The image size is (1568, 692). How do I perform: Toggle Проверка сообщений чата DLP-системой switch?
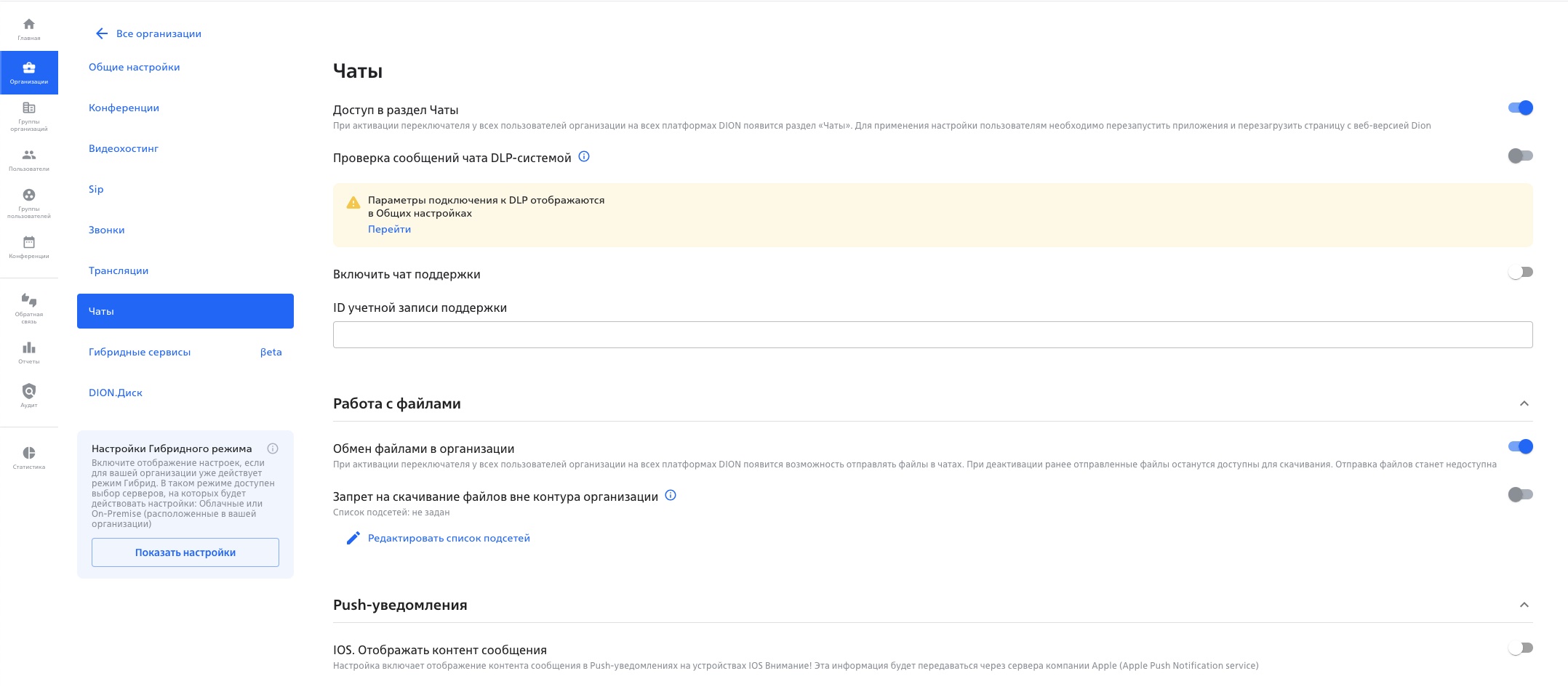point(1520,156)
